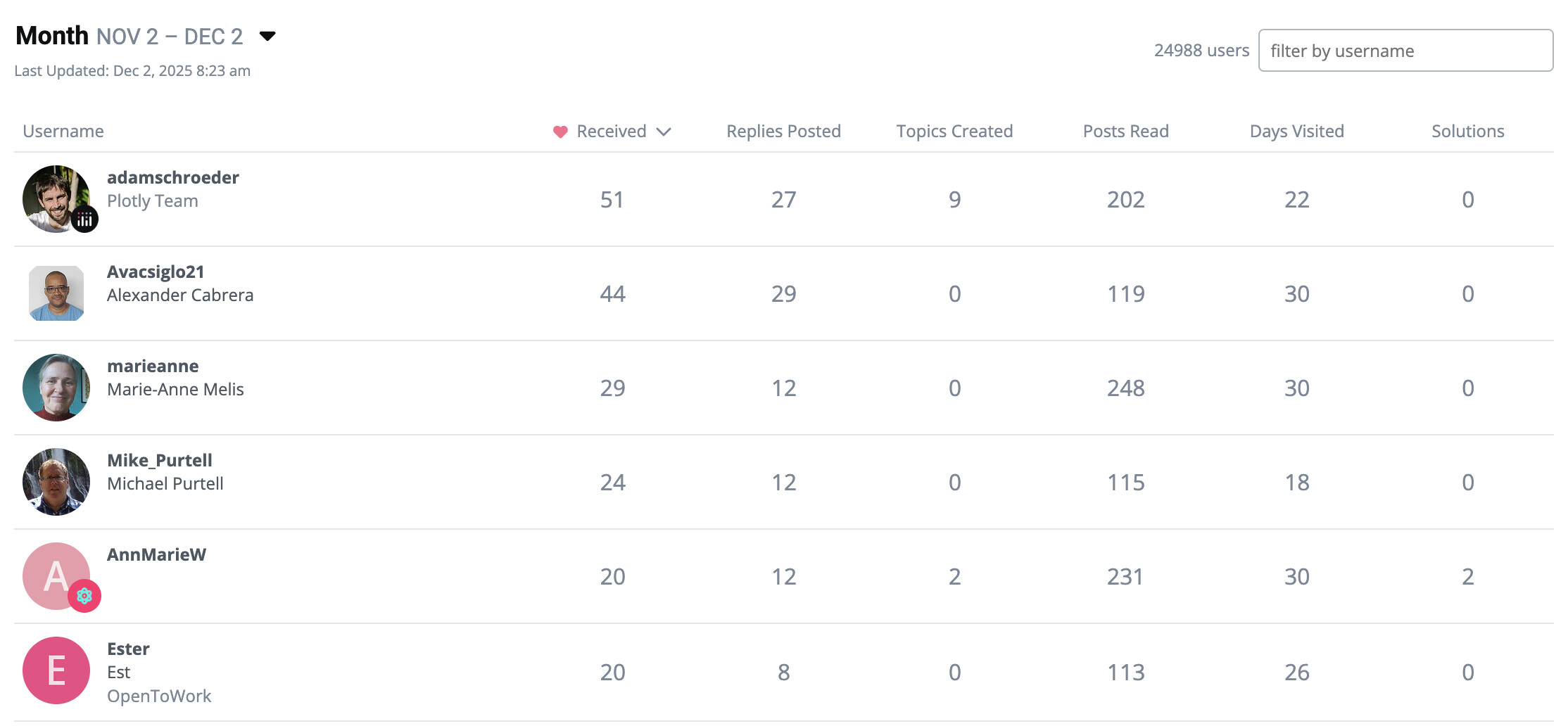Image resolution: width=1568 pixels, height=726 pixels.
Task: Click Mike_Purtell's avatar image
Action: pyautogui.click(x=56, y=482)
